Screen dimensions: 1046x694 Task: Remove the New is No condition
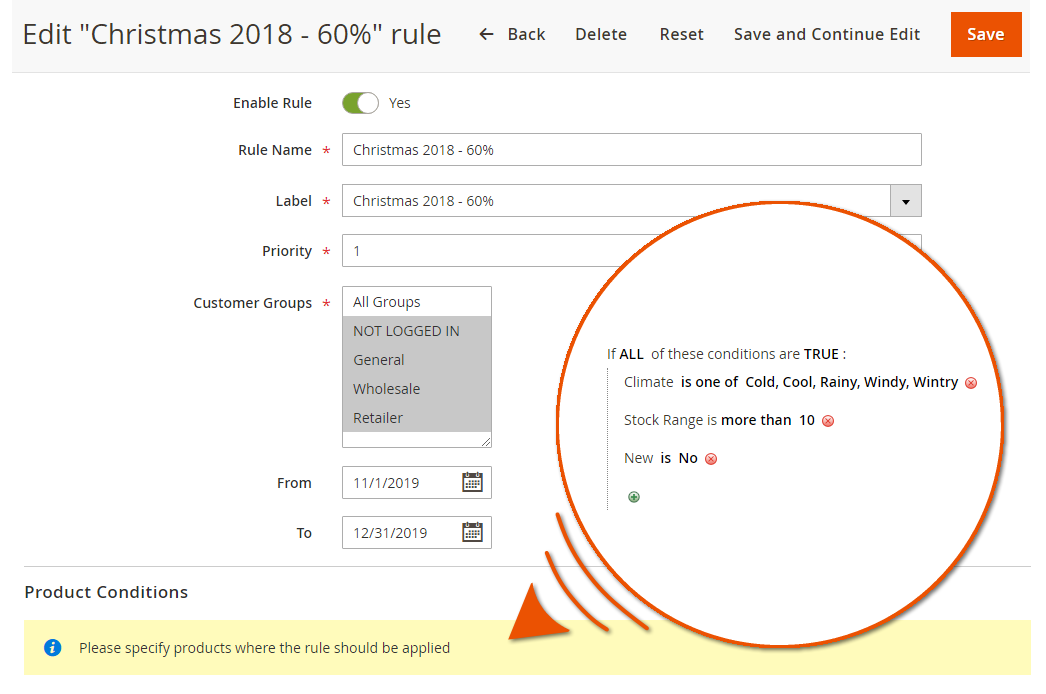pos(711,459)
